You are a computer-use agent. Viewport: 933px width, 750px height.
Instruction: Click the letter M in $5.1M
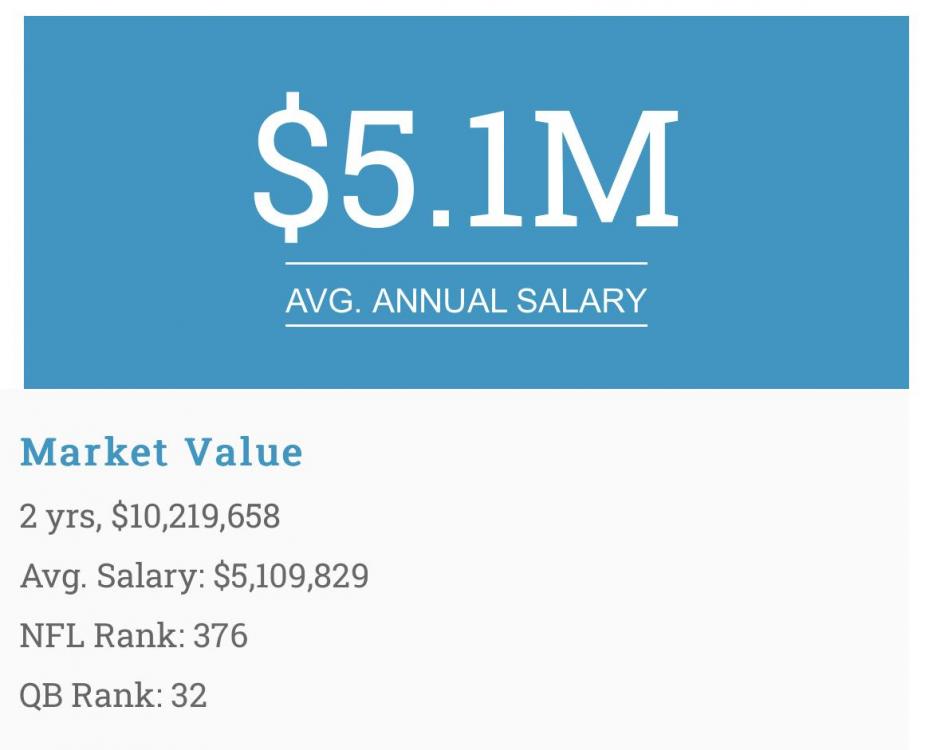tap(610, 165)
